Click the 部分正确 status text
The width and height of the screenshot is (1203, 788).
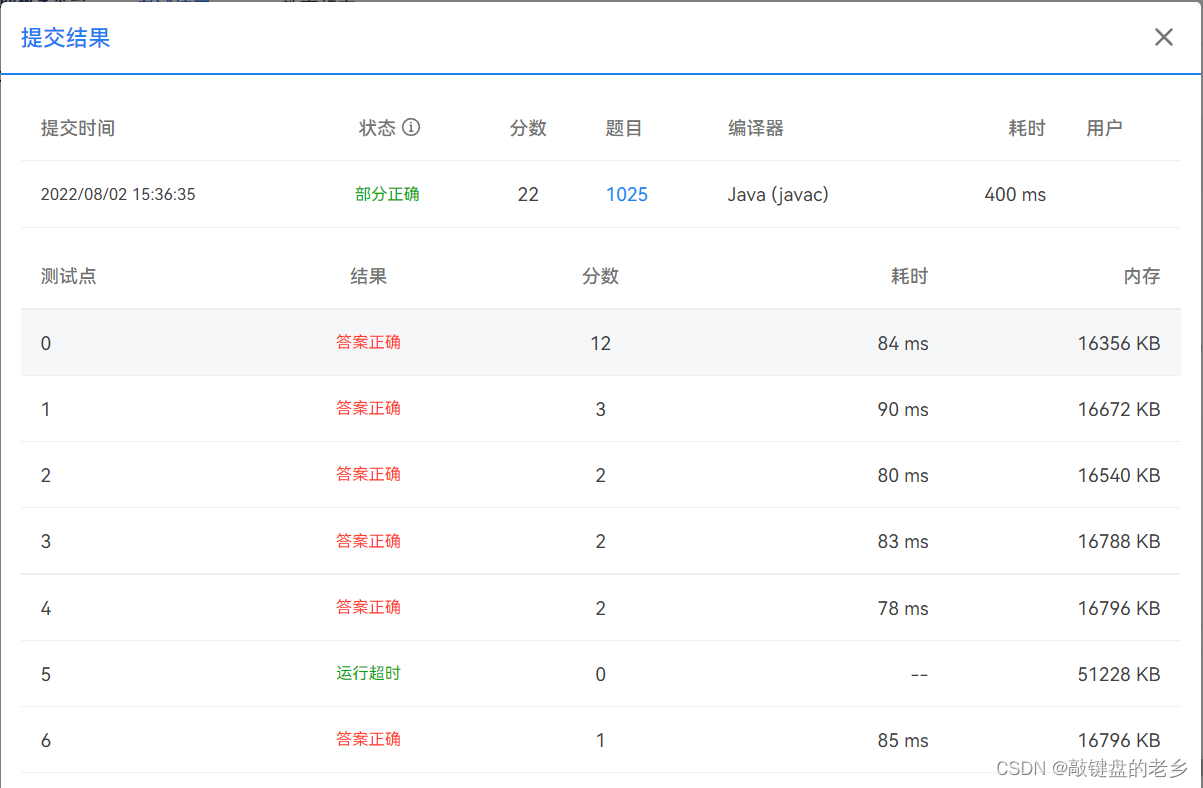click(387, 194)
